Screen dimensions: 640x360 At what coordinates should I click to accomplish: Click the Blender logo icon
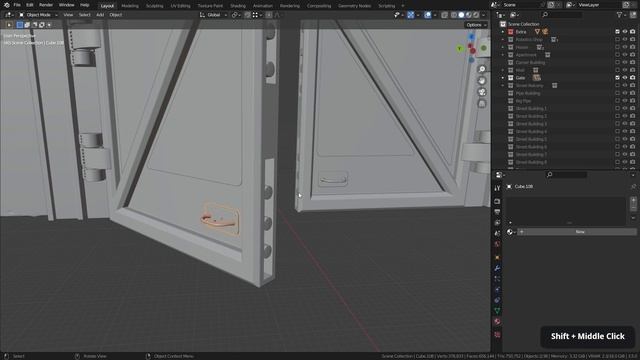click(6, 5)
